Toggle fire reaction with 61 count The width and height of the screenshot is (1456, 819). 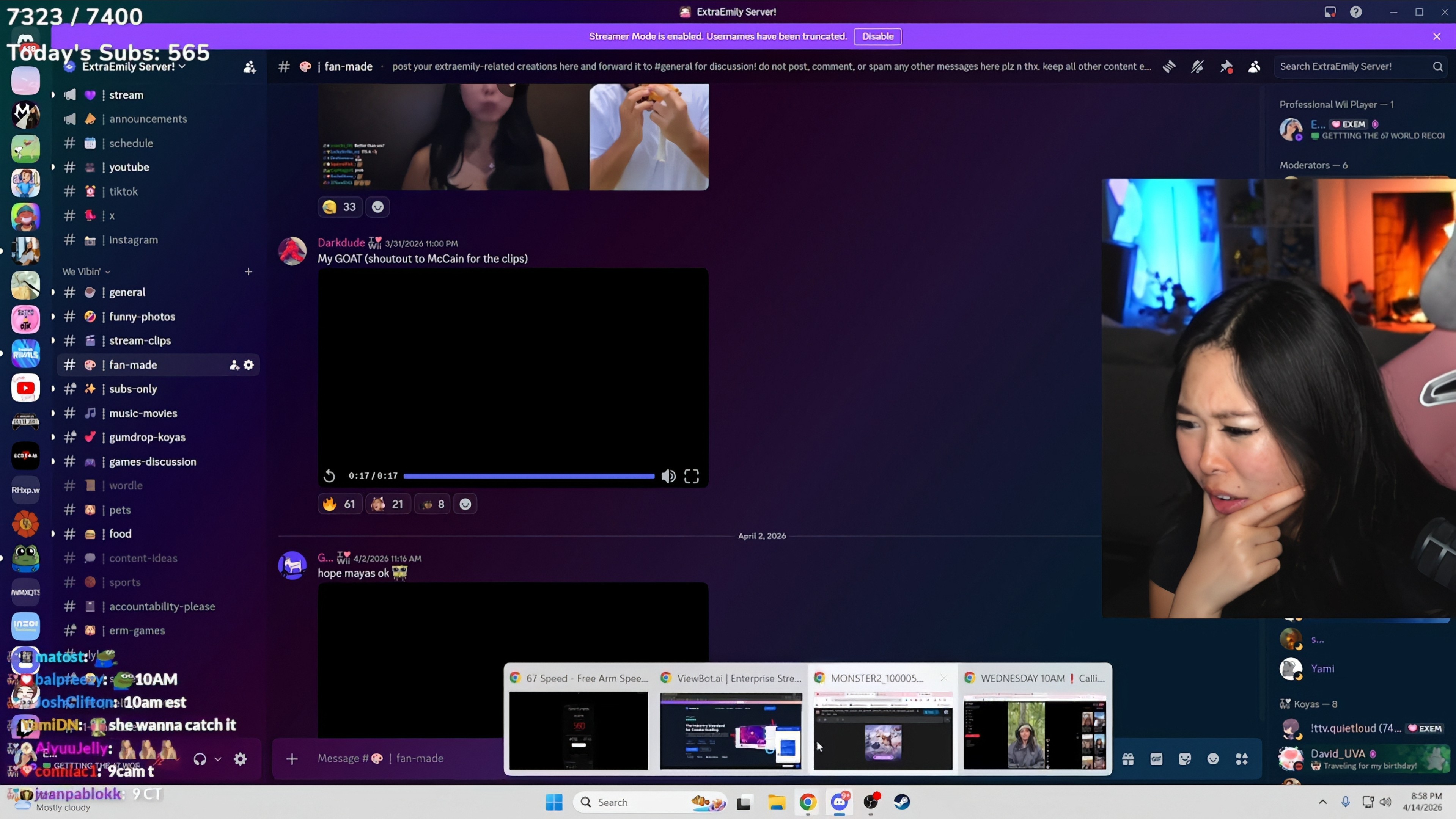339,504
